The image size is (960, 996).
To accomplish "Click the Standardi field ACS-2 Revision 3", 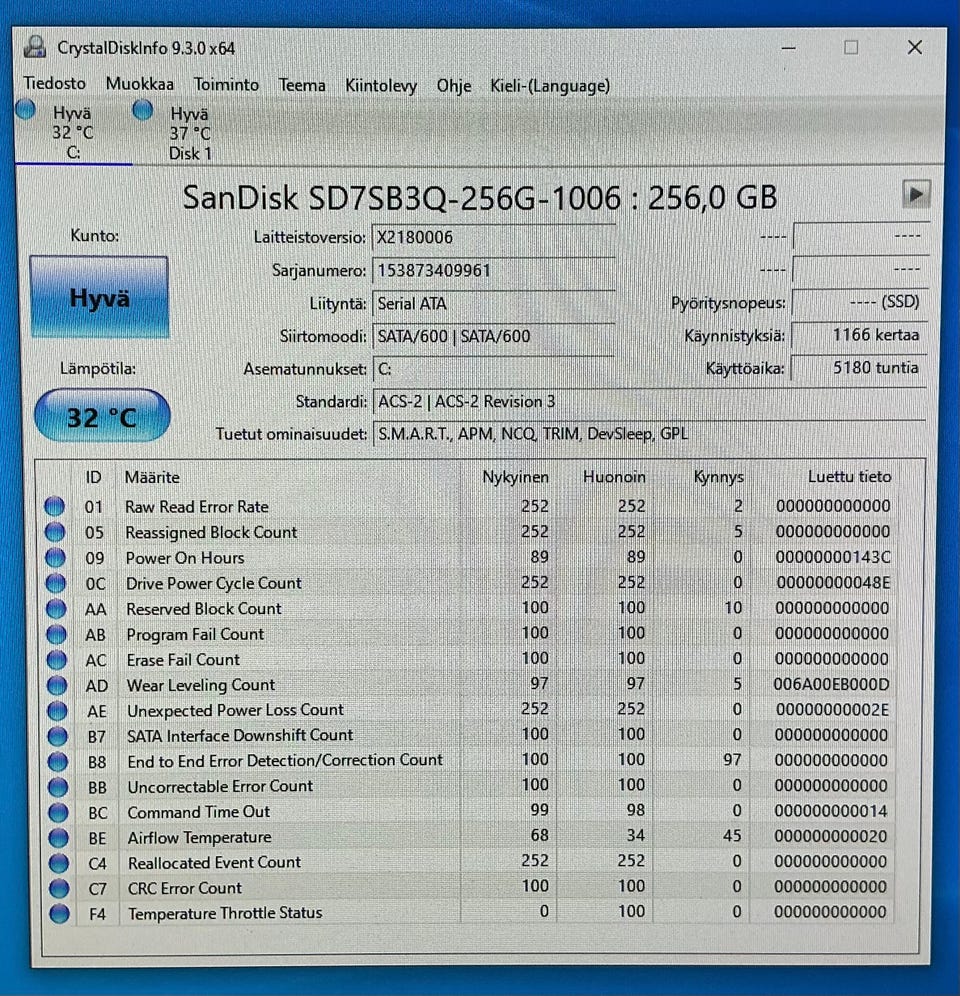I will click(649, 401).
